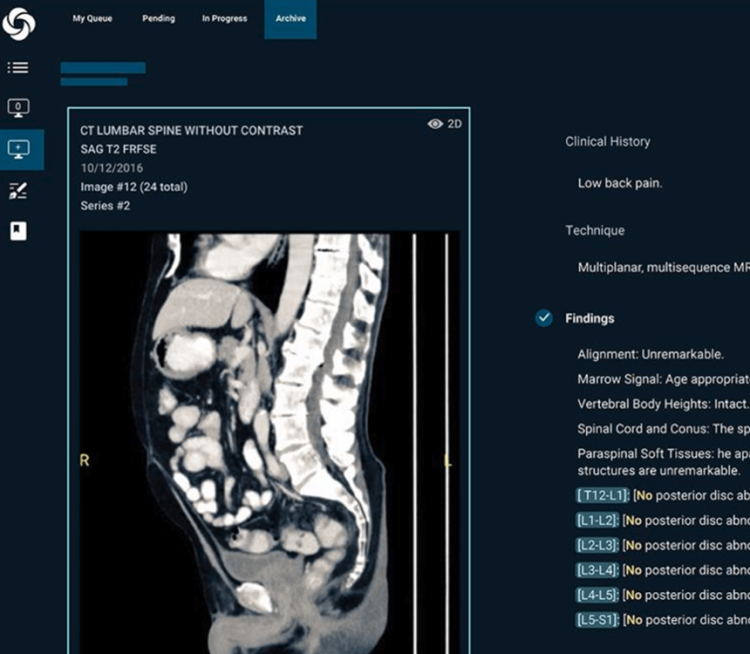Toggle the Findings checkmark circle
Viewport: 750px width, 654px height.
(x=544, y=318)
